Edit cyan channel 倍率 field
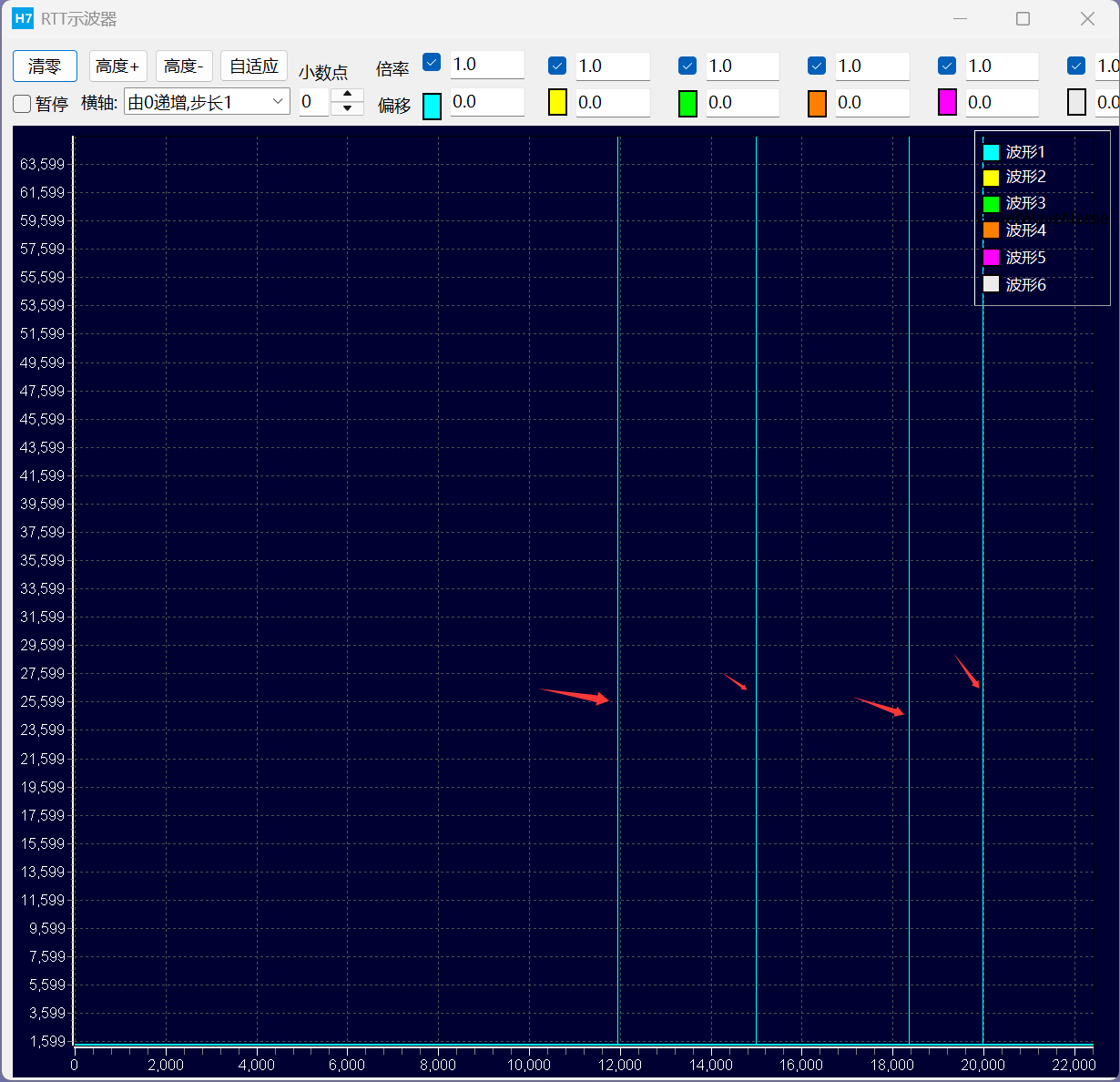1120x1082 pixels. tap(487, 65)
